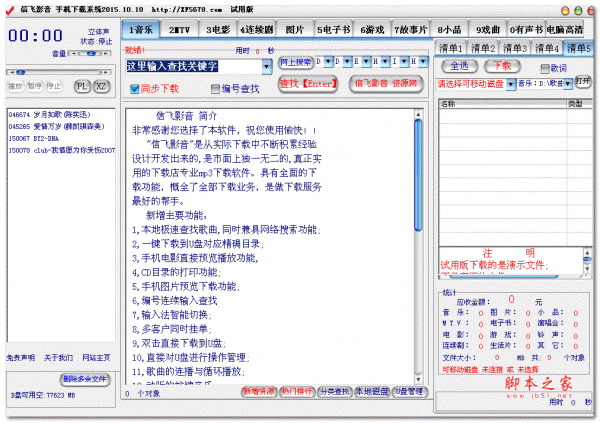Open the 清单4 list tab

pos(546,48)
